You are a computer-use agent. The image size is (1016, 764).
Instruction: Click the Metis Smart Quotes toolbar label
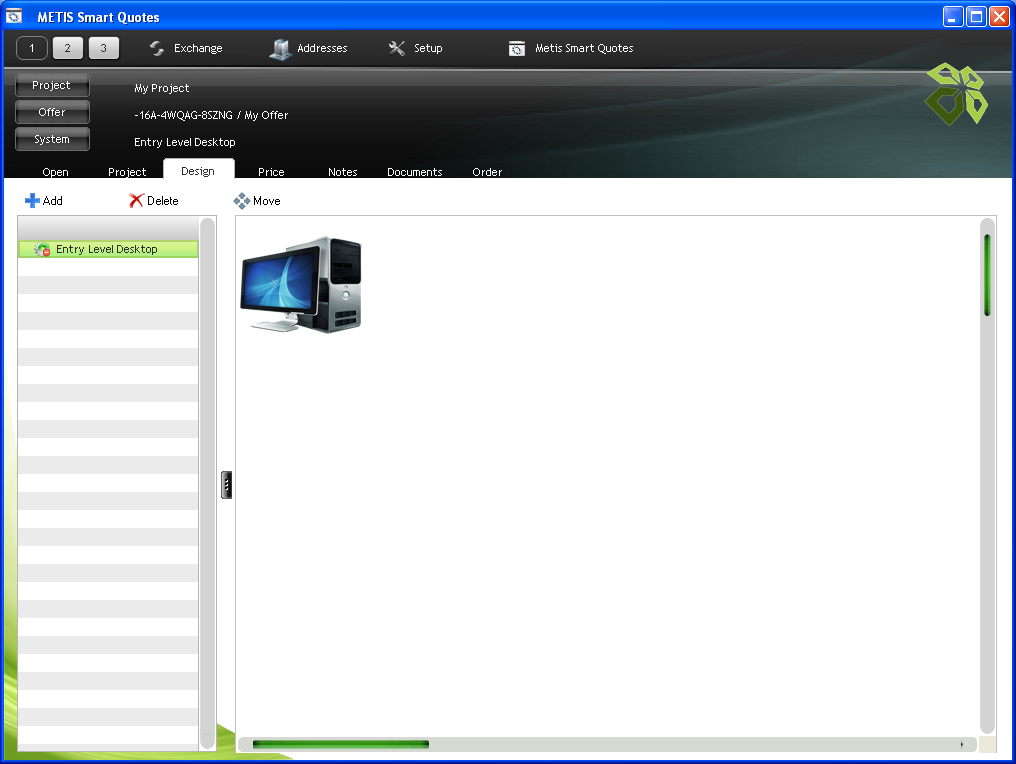(584, 48)
